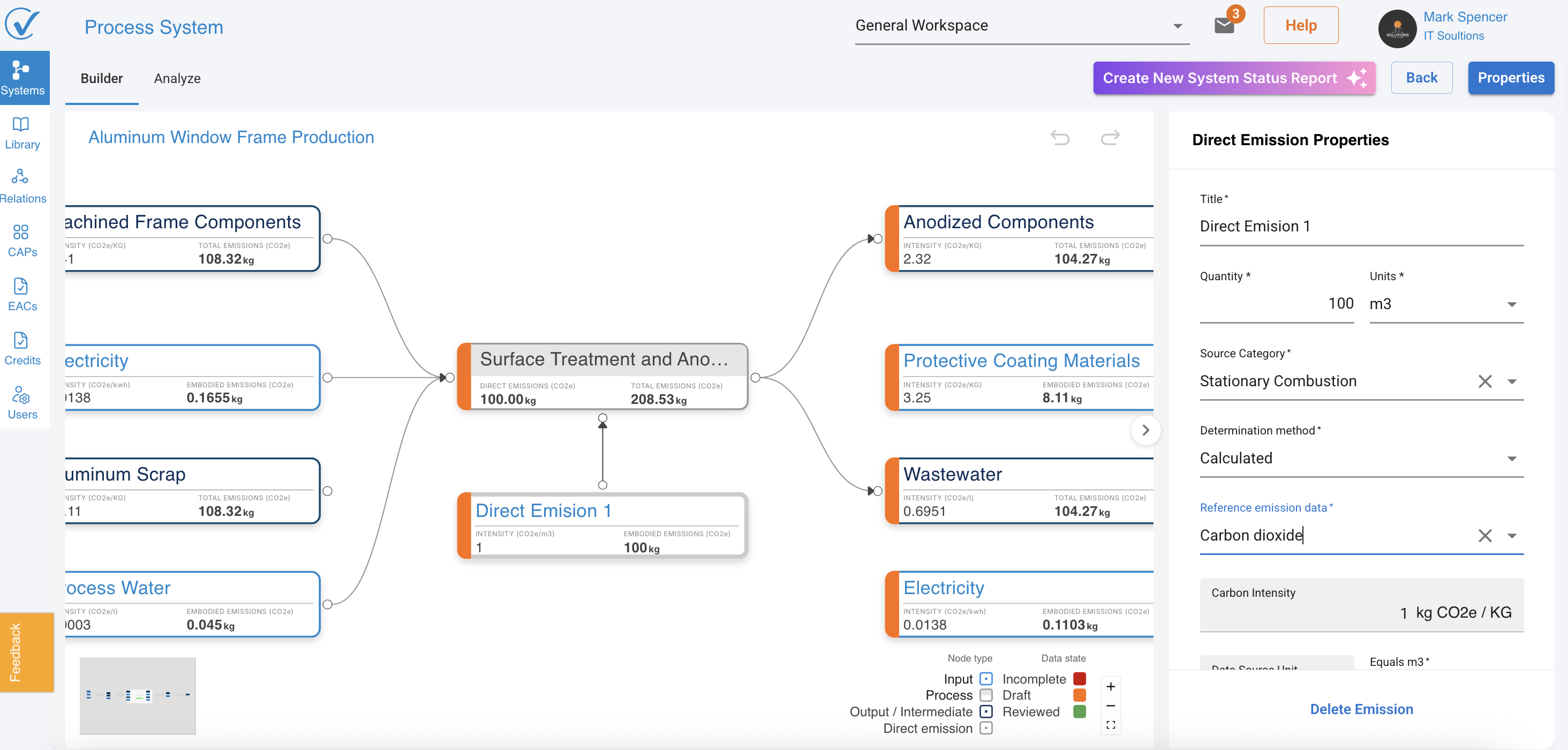1568x750 pixels.
Task: Redo the last canvas change
Action: point(1110,138)
